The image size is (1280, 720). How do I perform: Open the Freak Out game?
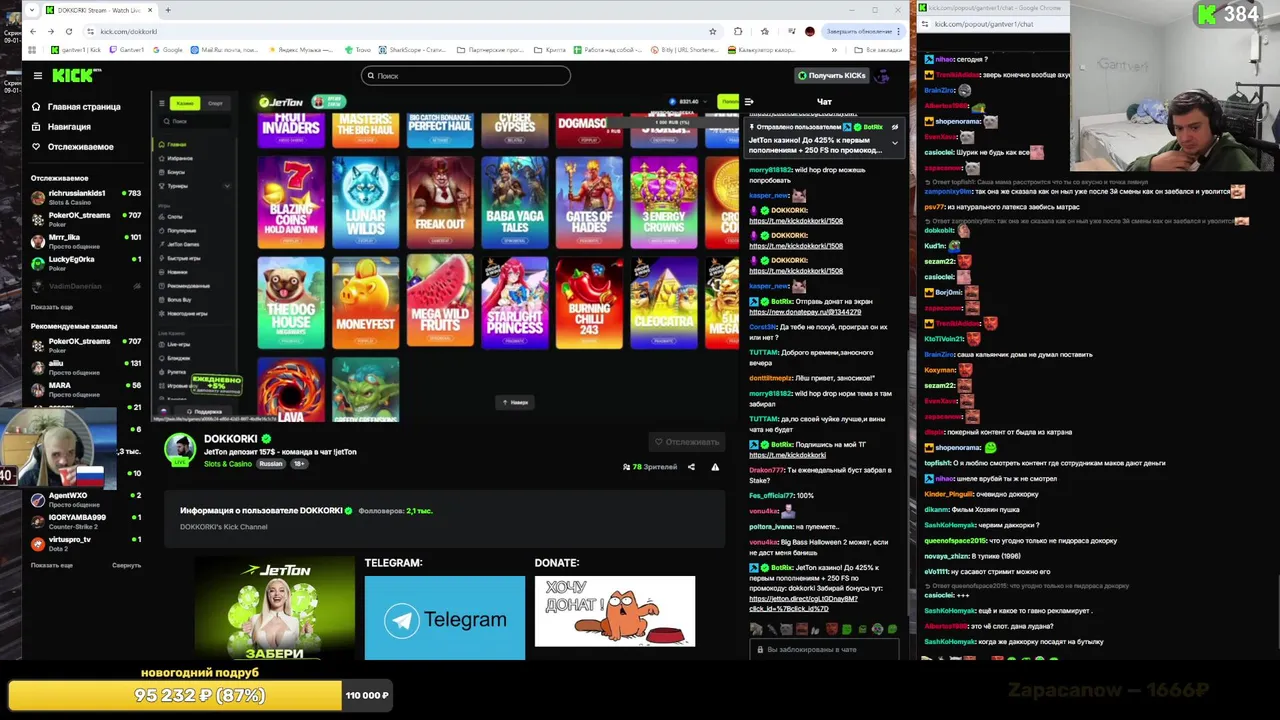pos(440,203)
